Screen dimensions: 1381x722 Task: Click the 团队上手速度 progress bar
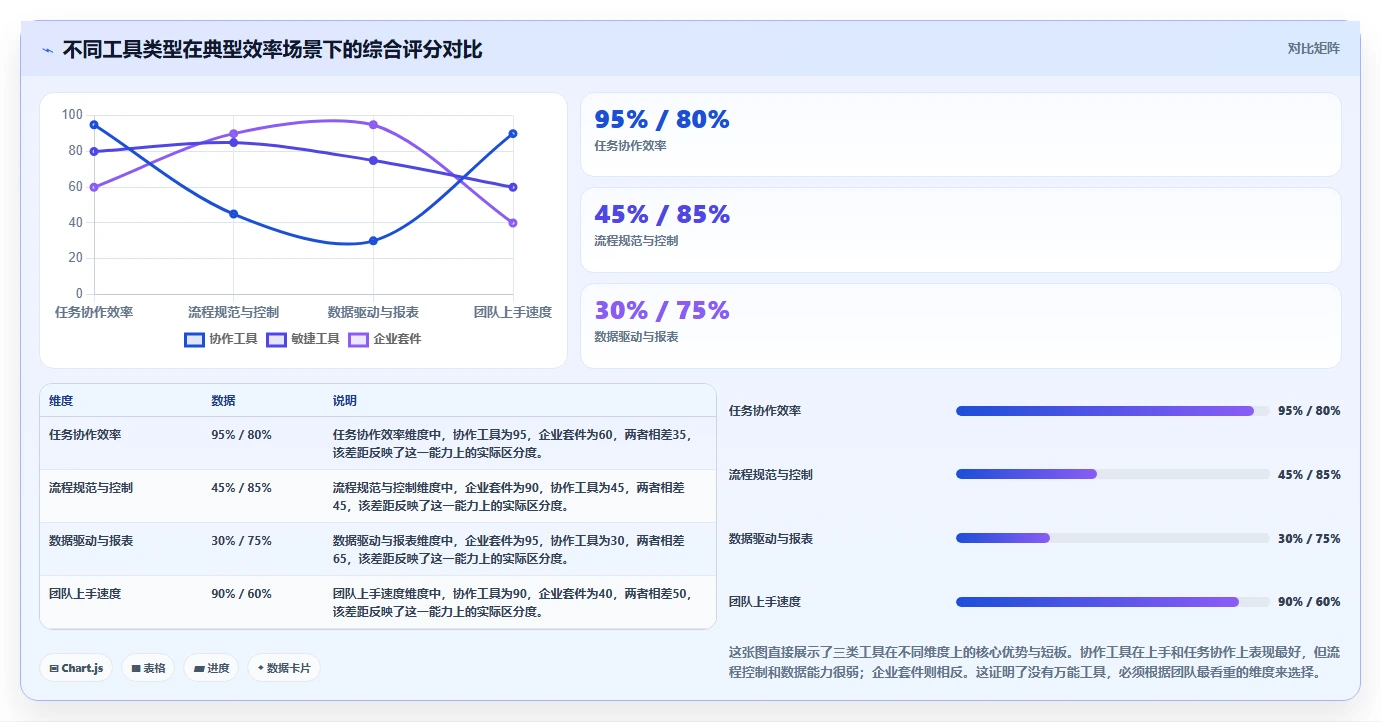pos(1113,602)
